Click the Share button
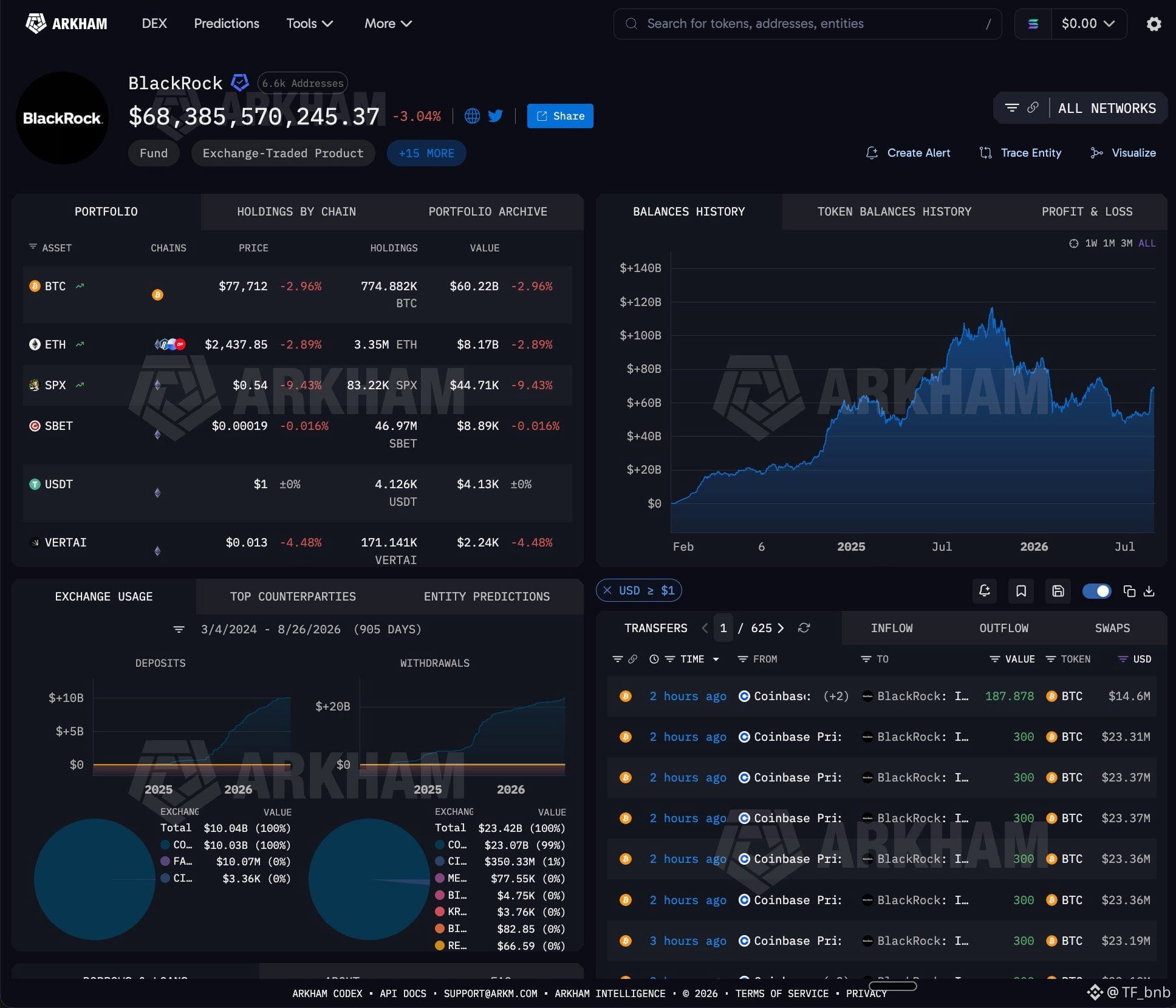The image size is (1176, 1008). click(560, 116)
